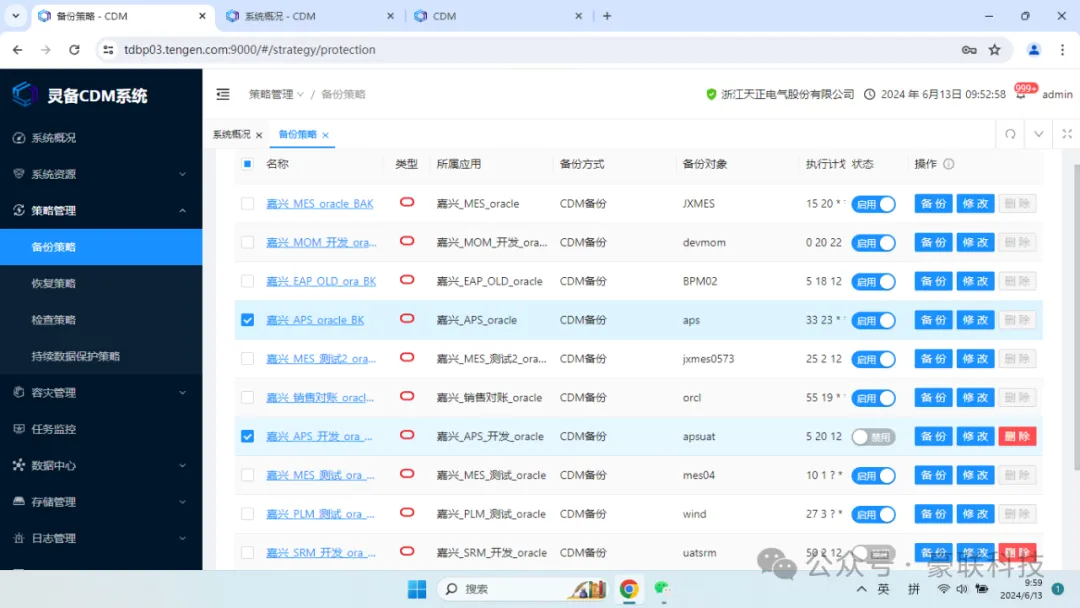The image size is (1080, 608).
Task: Check the box for 嘉兴_MES_oracle_BAK
Action: 247,204
